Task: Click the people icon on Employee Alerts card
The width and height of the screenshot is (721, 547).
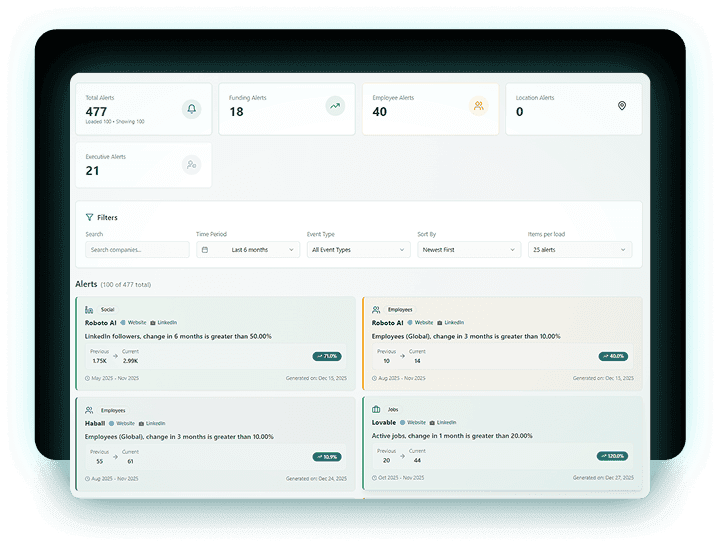Action: (x=478, y=105)
